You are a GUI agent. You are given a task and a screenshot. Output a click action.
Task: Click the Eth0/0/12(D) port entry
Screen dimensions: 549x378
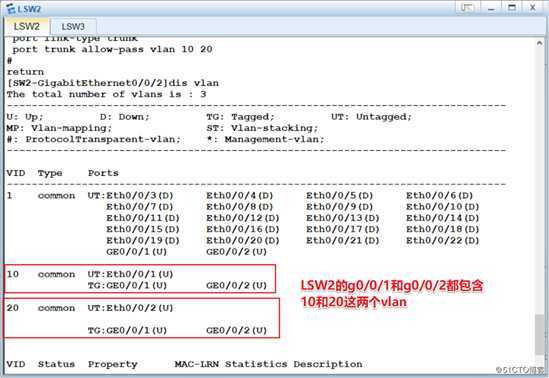coord(243,218)
